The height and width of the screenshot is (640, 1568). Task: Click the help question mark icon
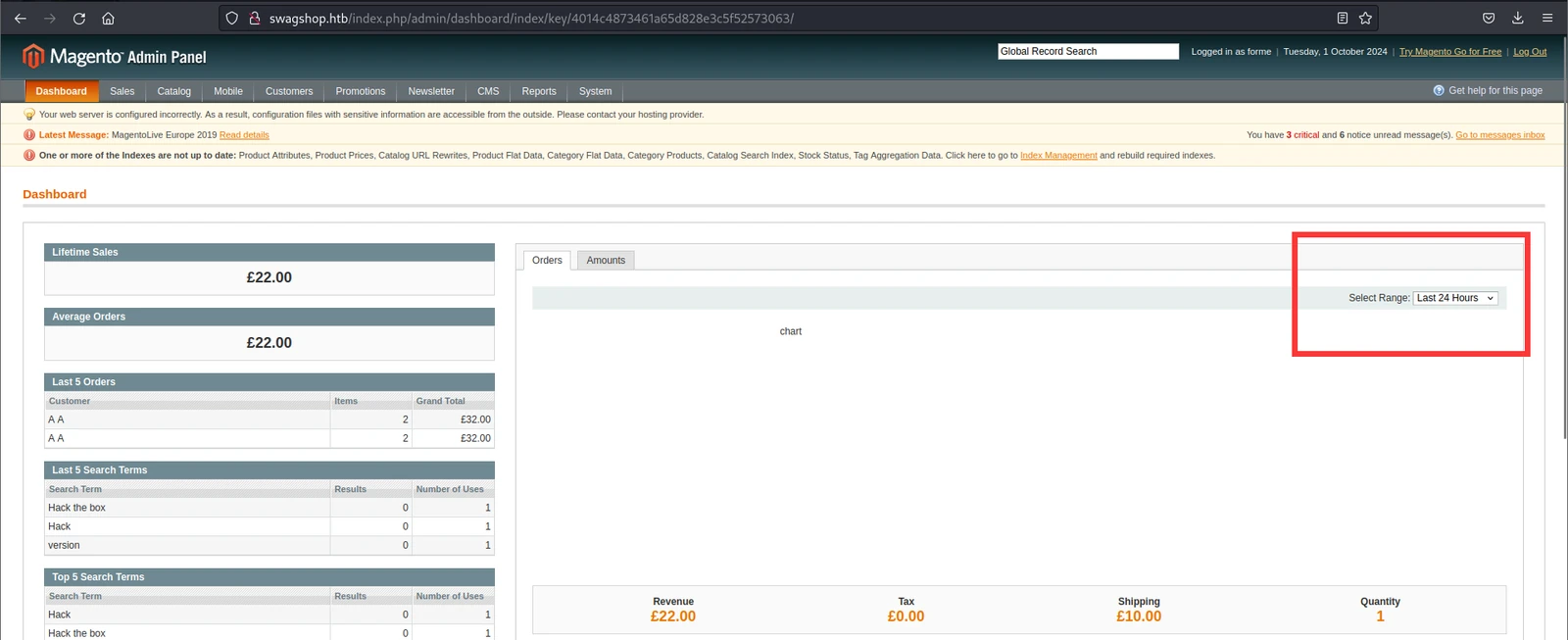click(x=1439, y=90)
